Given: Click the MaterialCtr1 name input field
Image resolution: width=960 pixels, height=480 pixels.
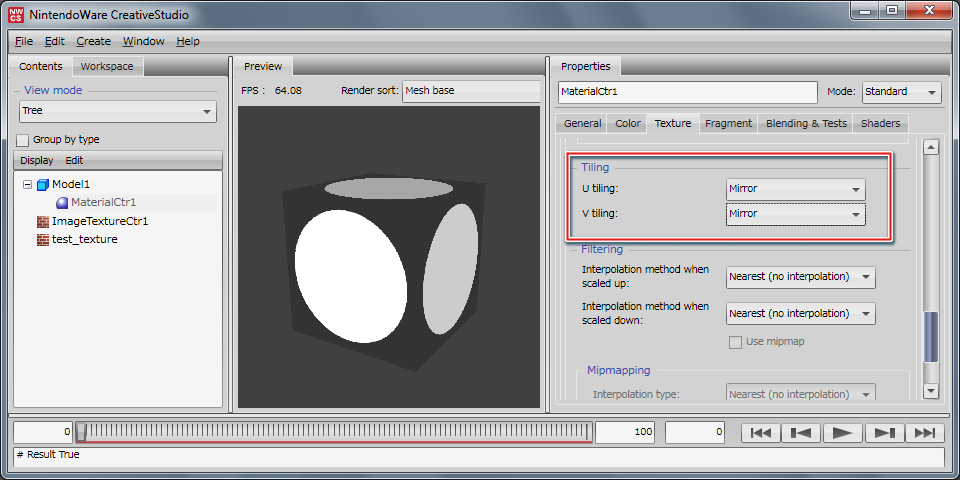Looking at the screenshot, I should click(x=688, y=92).
